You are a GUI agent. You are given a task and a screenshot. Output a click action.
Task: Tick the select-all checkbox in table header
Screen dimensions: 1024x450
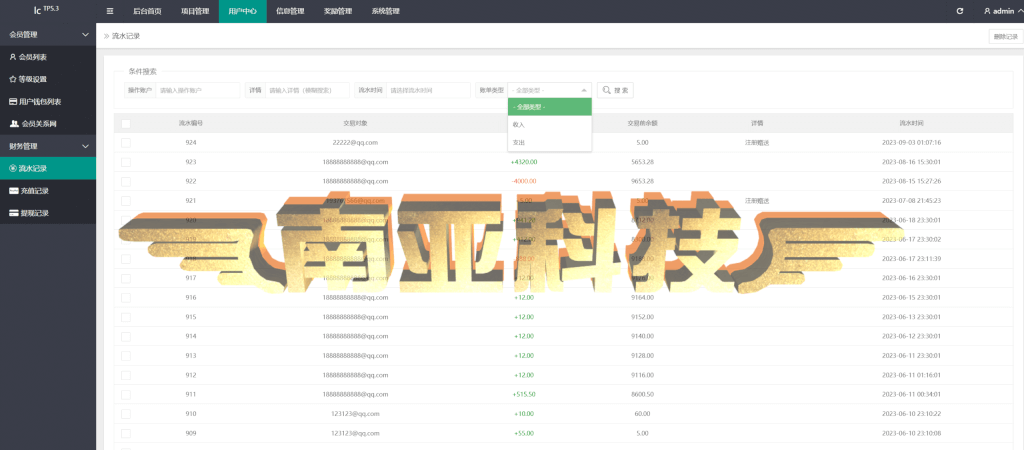(x=126, y=123)
